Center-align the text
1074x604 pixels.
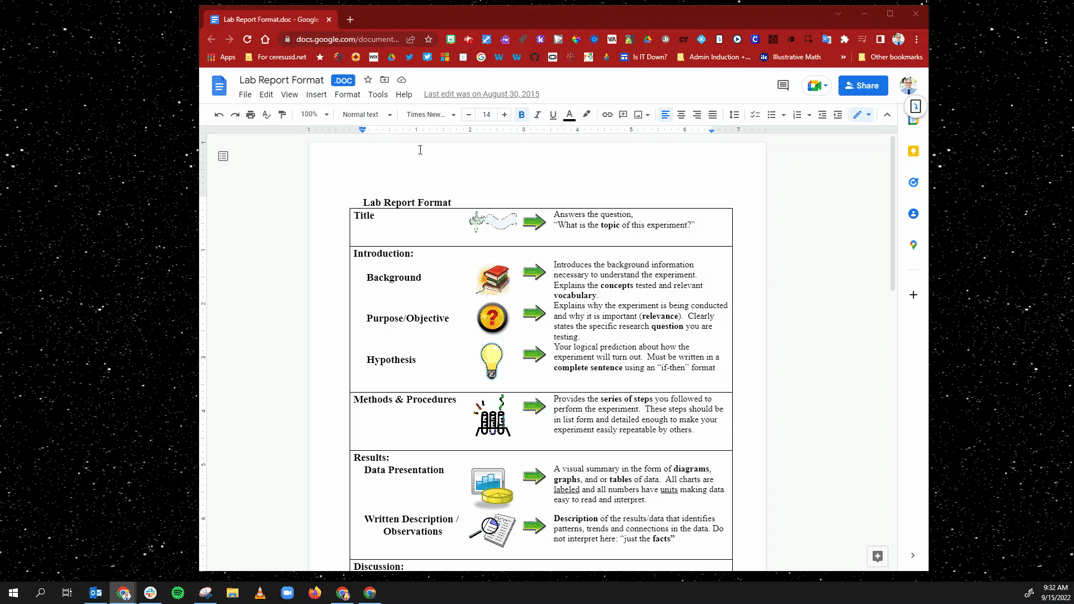(x=681, y=114)
